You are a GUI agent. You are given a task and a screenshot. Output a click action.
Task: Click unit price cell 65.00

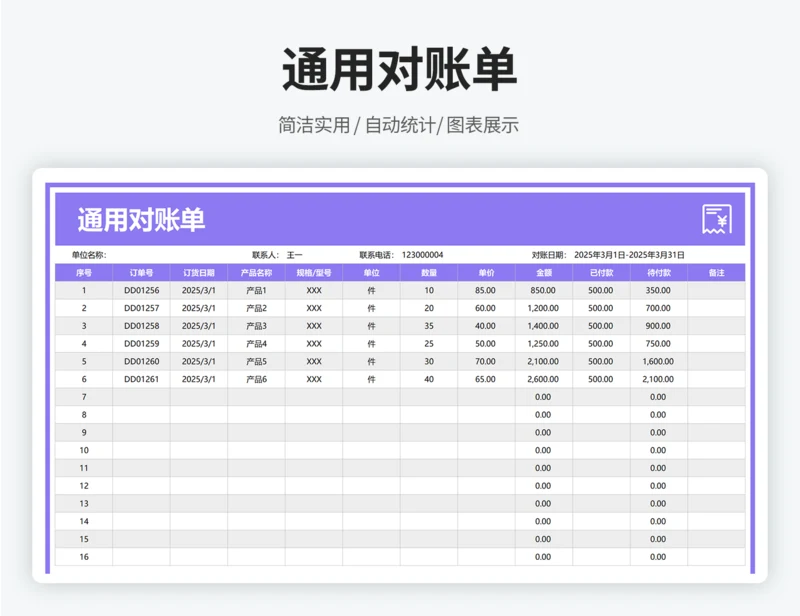[485, 379]
